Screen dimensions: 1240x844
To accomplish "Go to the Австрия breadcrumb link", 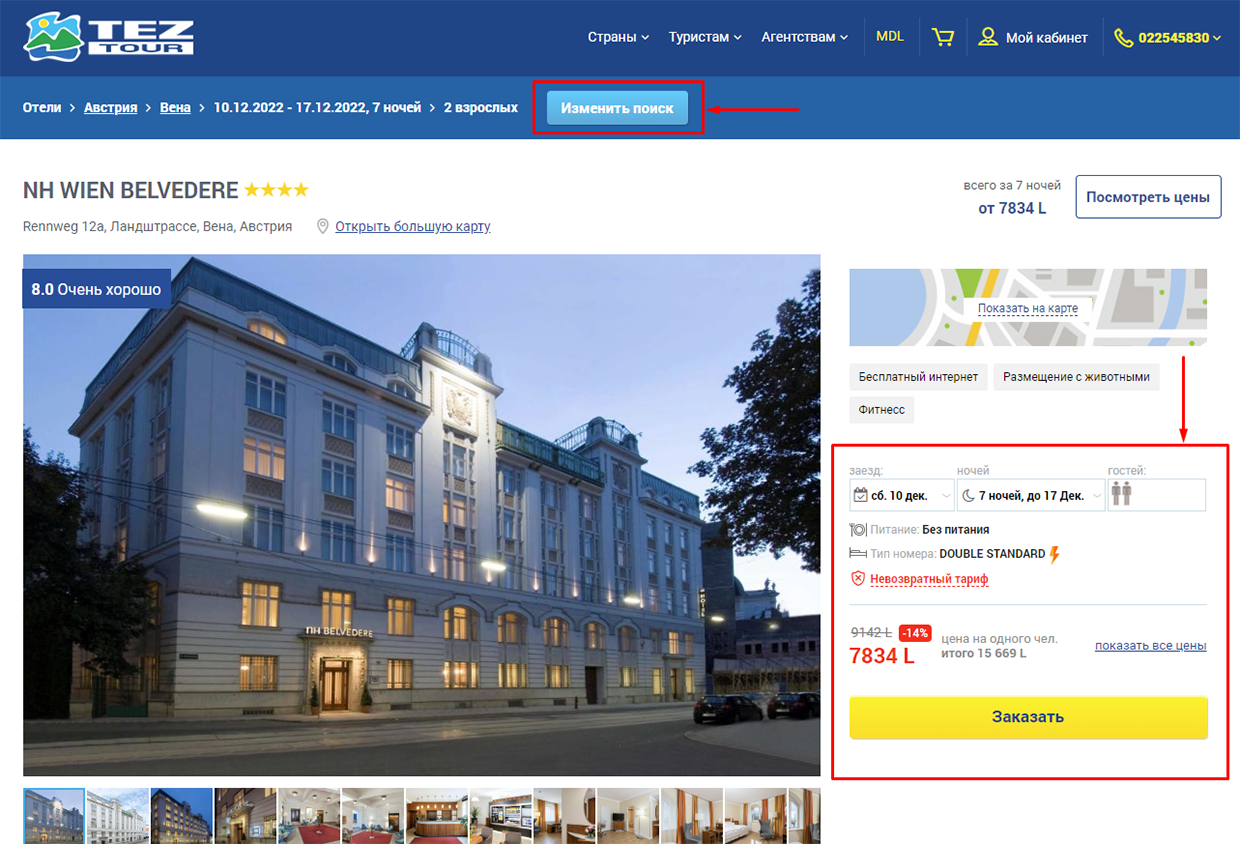I will pos(110,107).
